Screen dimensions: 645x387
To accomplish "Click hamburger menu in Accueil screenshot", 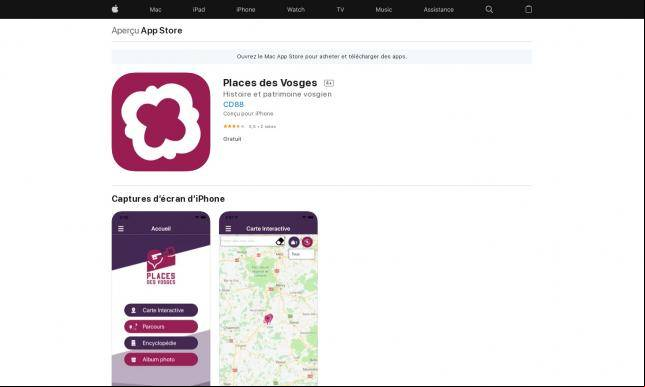I will coord(121,229).
